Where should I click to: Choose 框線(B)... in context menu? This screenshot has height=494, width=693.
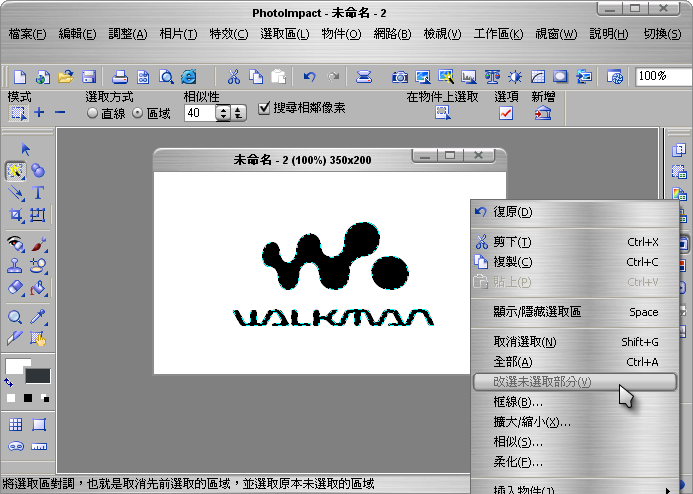(x=575, y=402)
